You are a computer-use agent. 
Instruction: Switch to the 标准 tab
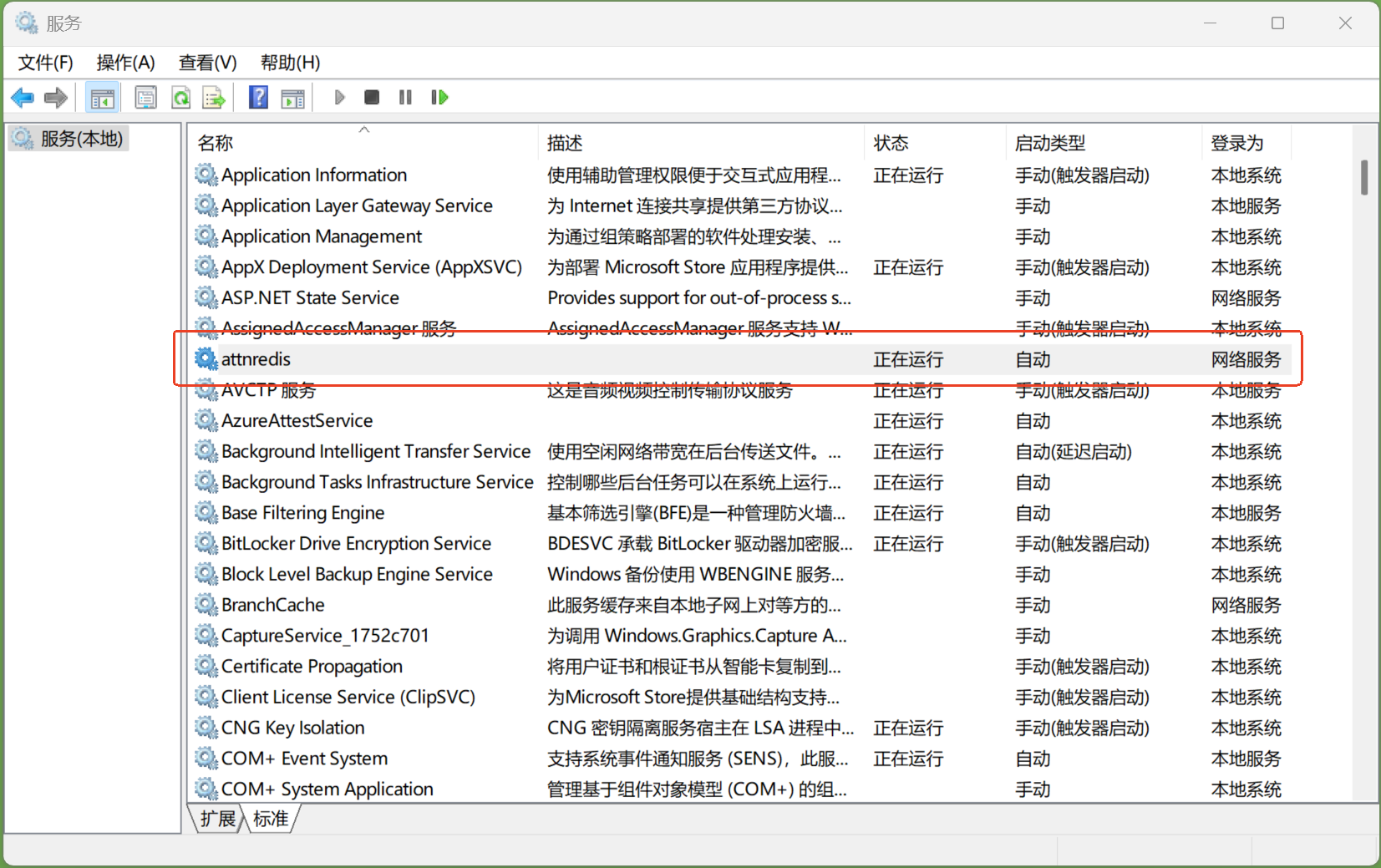click(x=271, y=819)
